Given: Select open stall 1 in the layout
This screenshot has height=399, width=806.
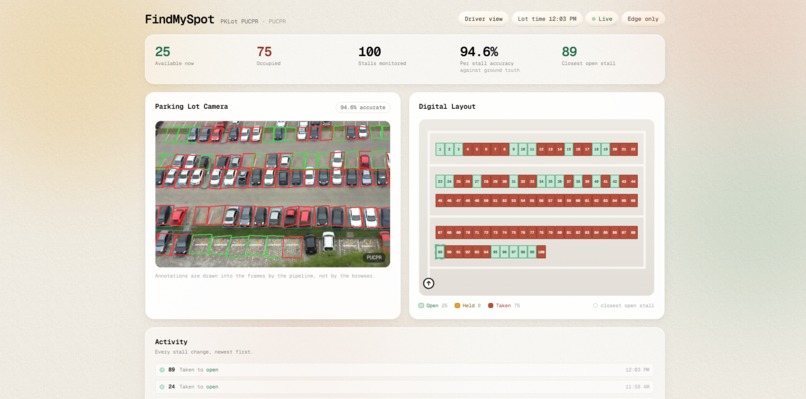Looking at the screenshot, I should pos(440,149).
